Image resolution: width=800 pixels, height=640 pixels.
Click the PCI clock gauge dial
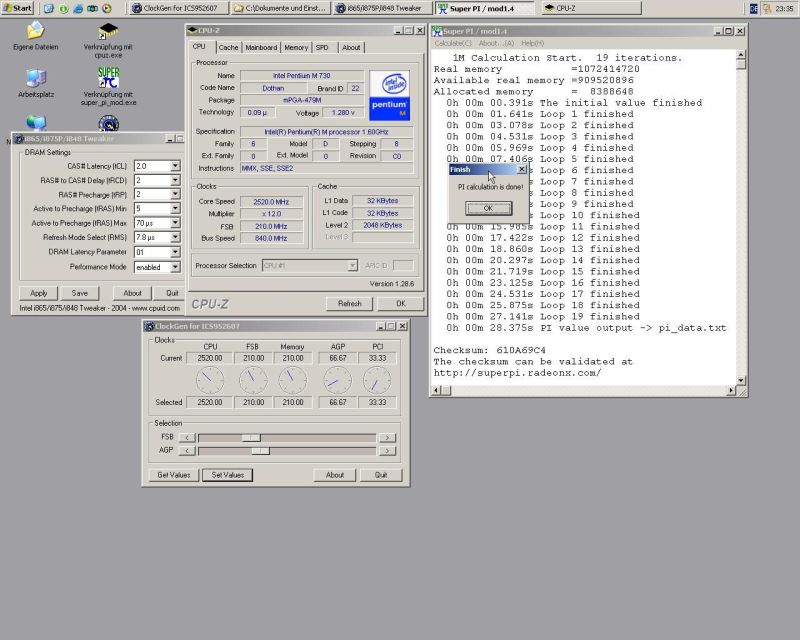tap(377, 380)
